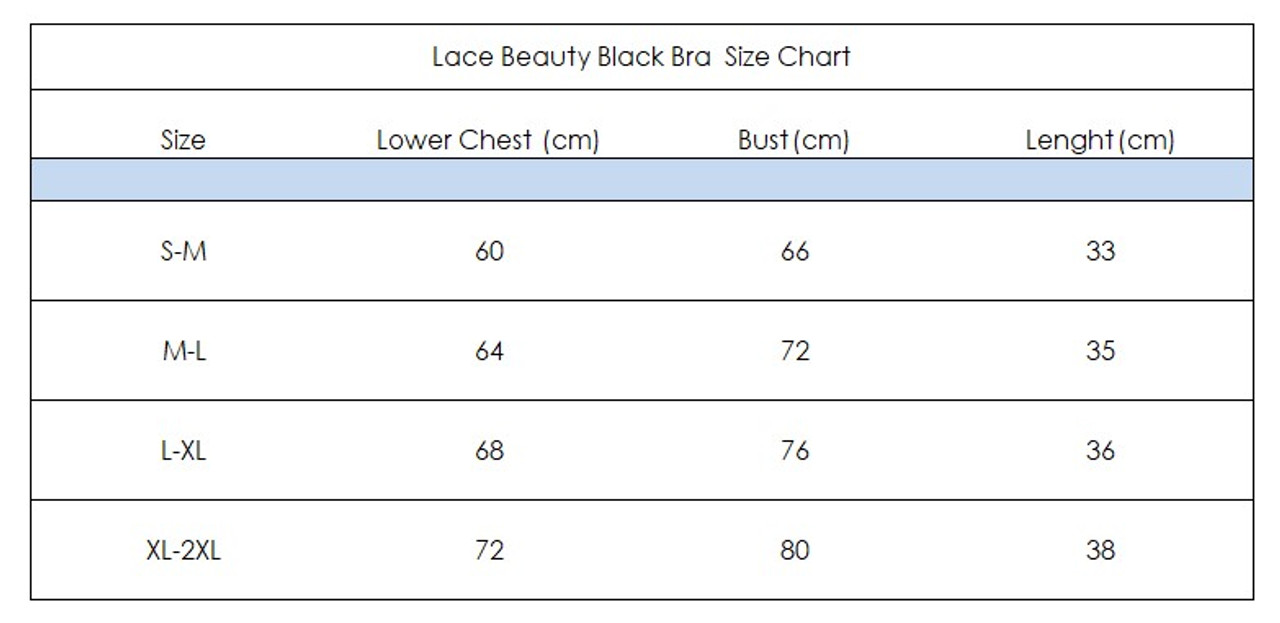Click length value 35 in M-L row
Image resolution: width=1280 pixels, height=623 pixels.
click(x=1100, y=351)
